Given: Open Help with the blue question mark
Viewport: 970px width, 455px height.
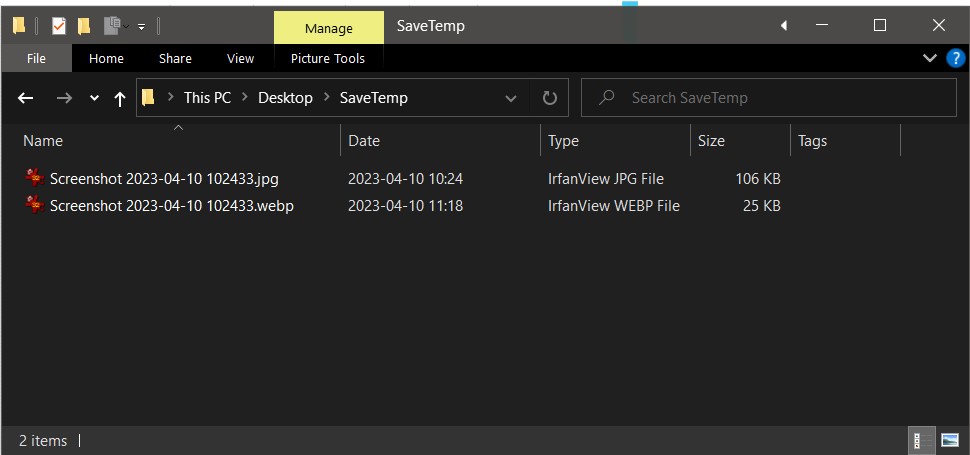Looking at the screenshot, I should 954,58.
